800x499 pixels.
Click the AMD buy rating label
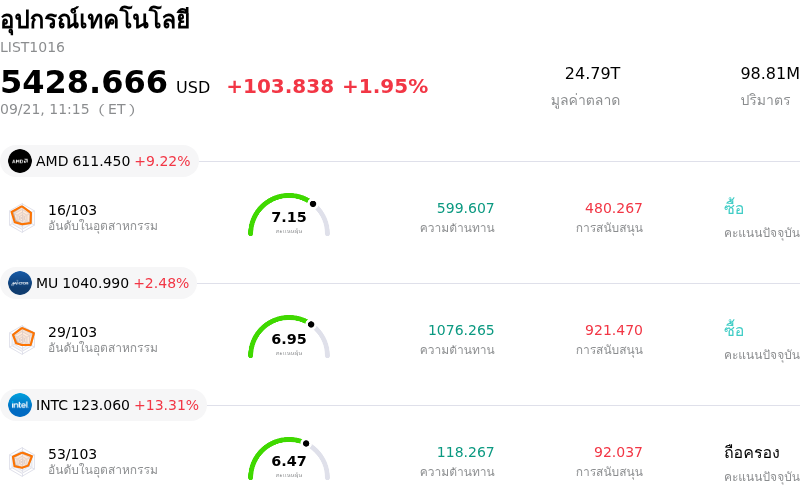click(x=734, y=208)
